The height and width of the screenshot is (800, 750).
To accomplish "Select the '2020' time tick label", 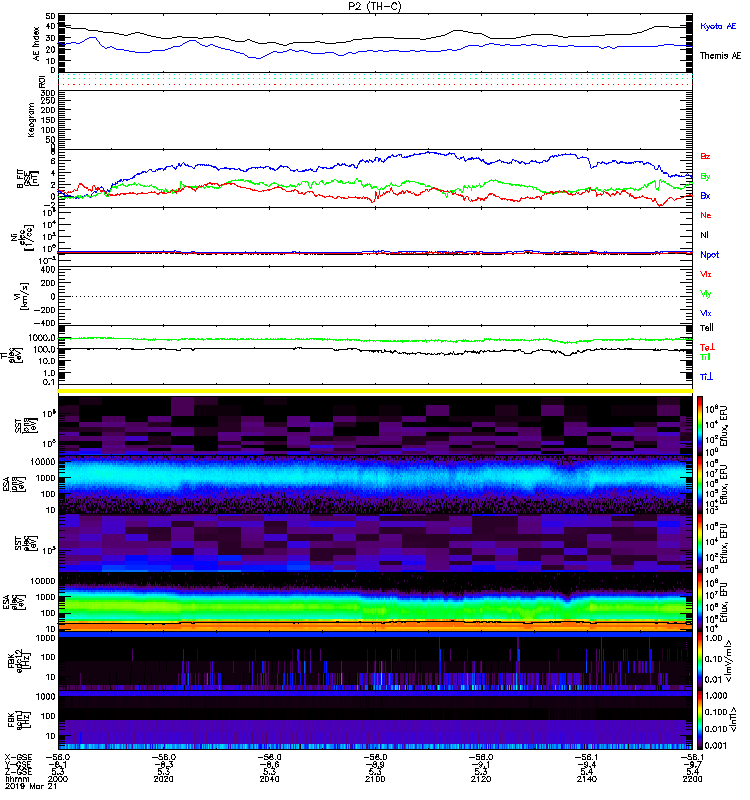I will [x=163, y=779].
